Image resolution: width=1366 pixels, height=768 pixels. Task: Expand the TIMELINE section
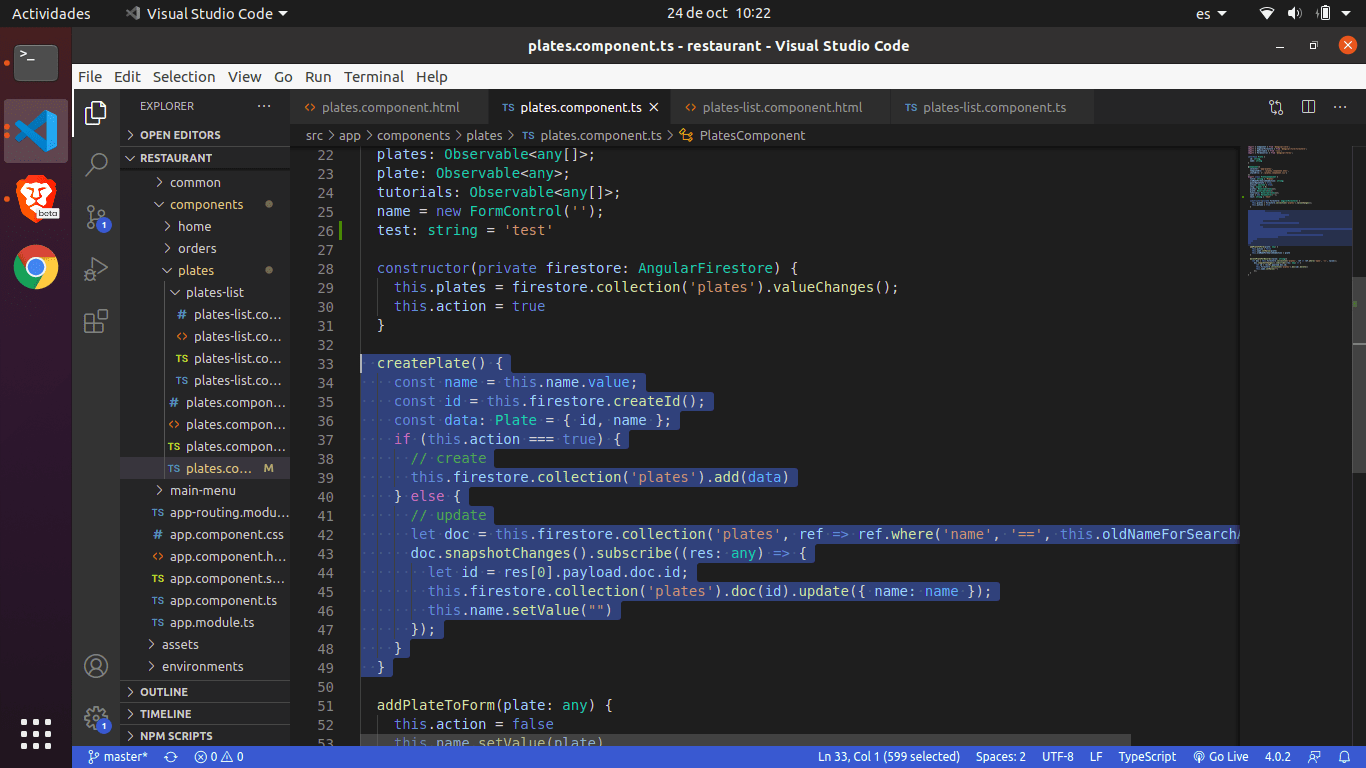tap(165, 714)
